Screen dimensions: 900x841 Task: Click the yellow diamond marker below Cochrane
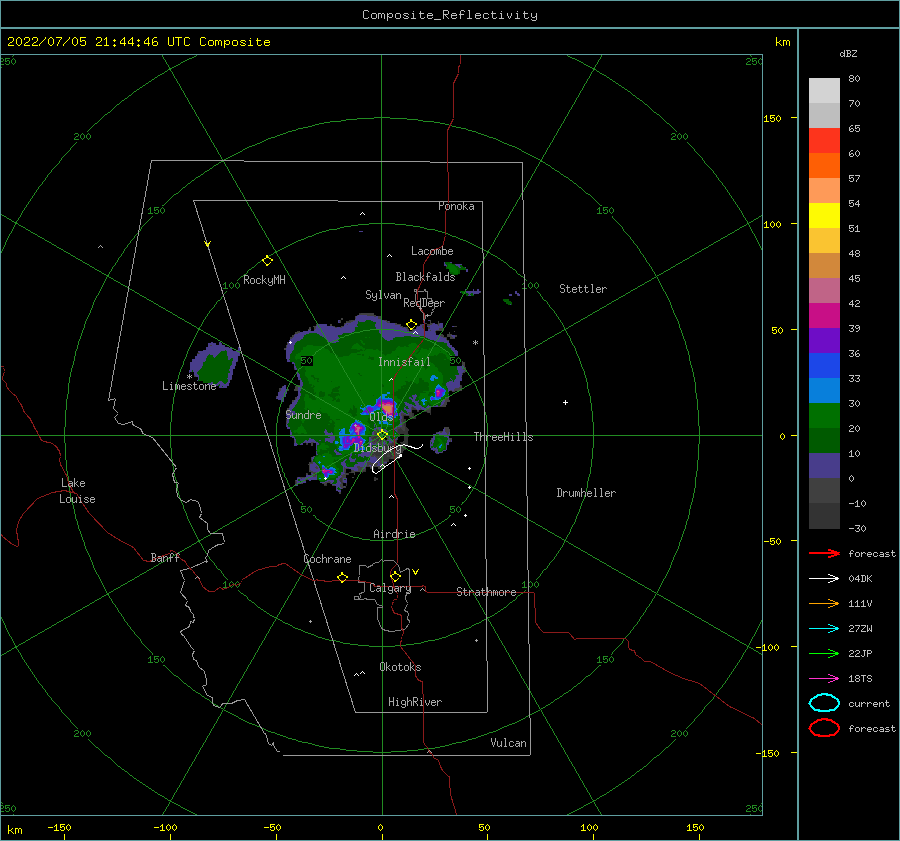click(x=342, y=577)
